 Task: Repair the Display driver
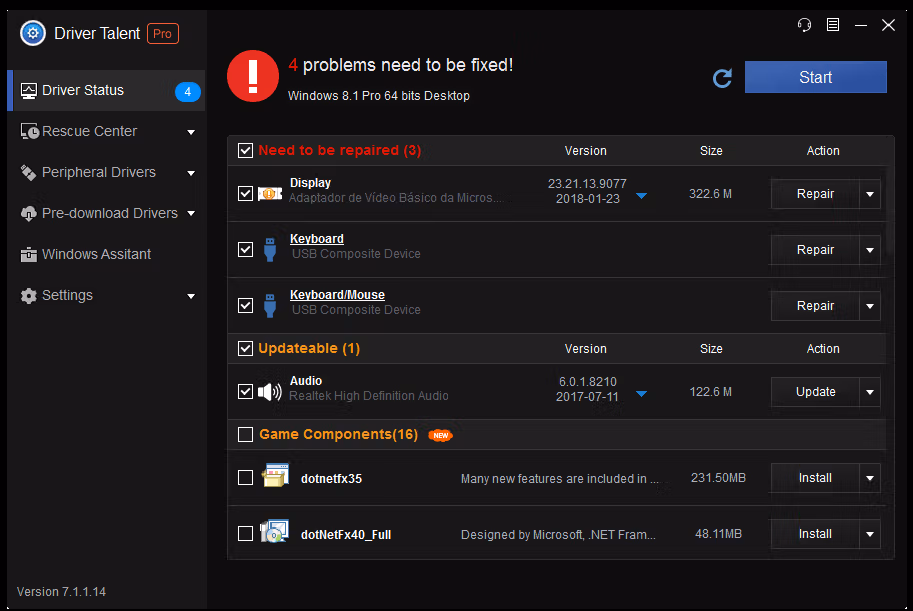click(x=815, y=194)
